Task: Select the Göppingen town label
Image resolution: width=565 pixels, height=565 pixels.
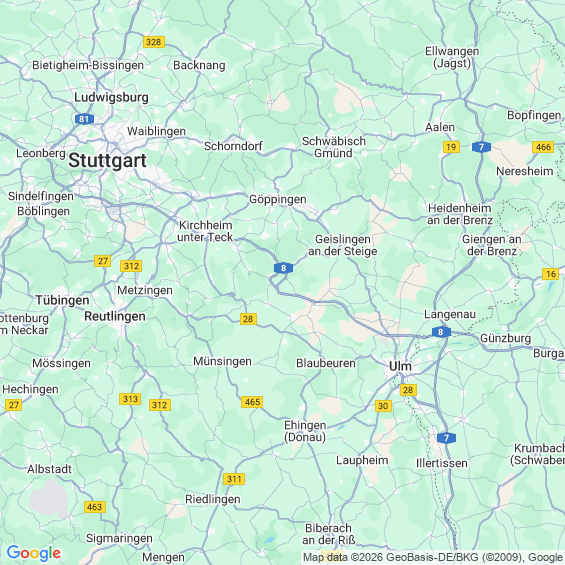Action: 278,199
